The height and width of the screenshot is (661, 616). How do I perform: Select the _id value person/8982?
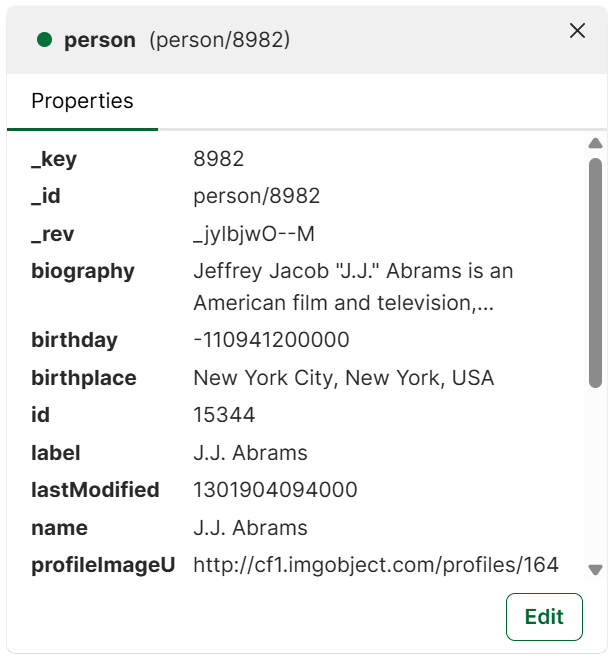[x=256, y=196]
